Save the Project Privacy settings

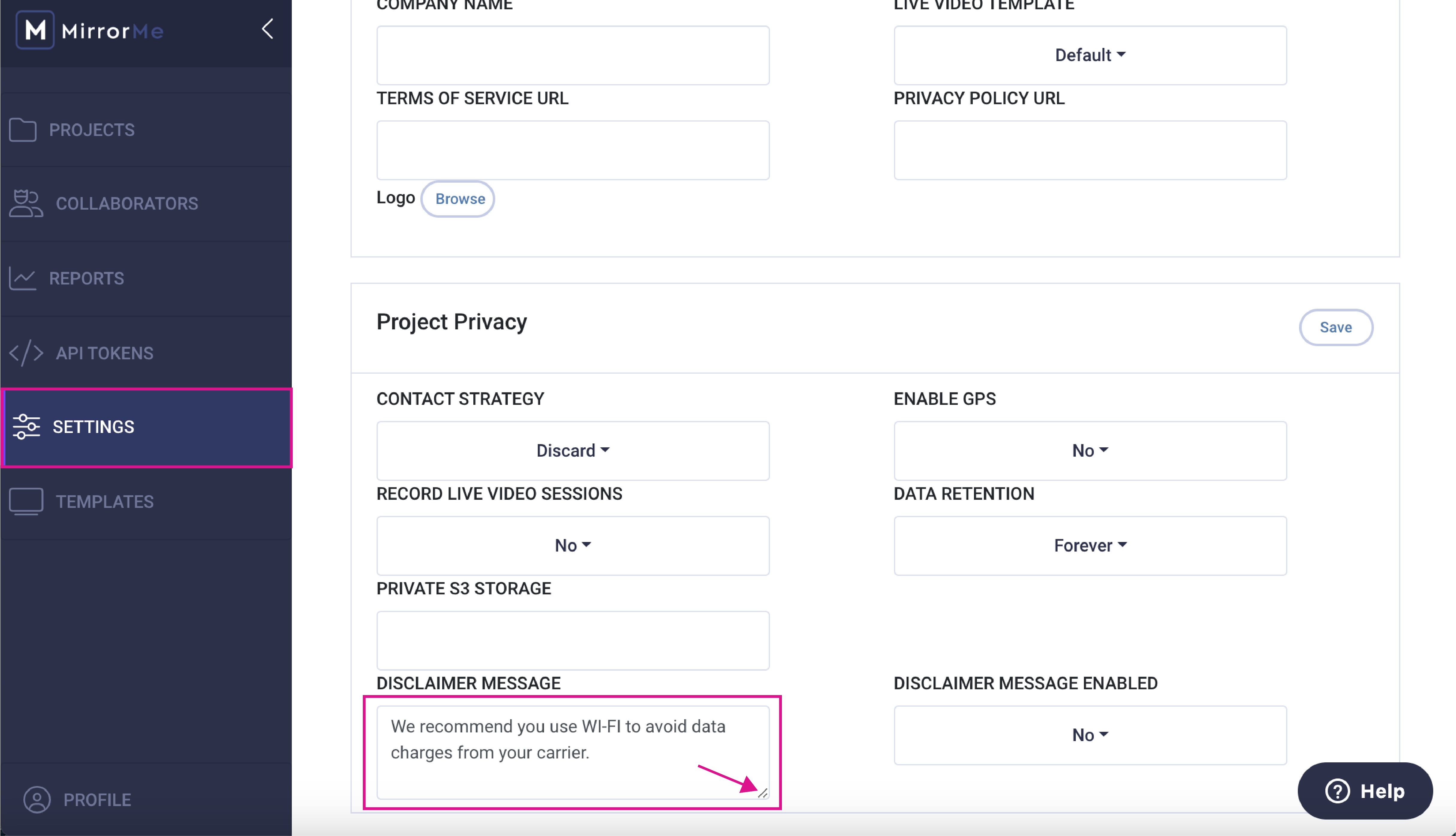click(1336, 327)
